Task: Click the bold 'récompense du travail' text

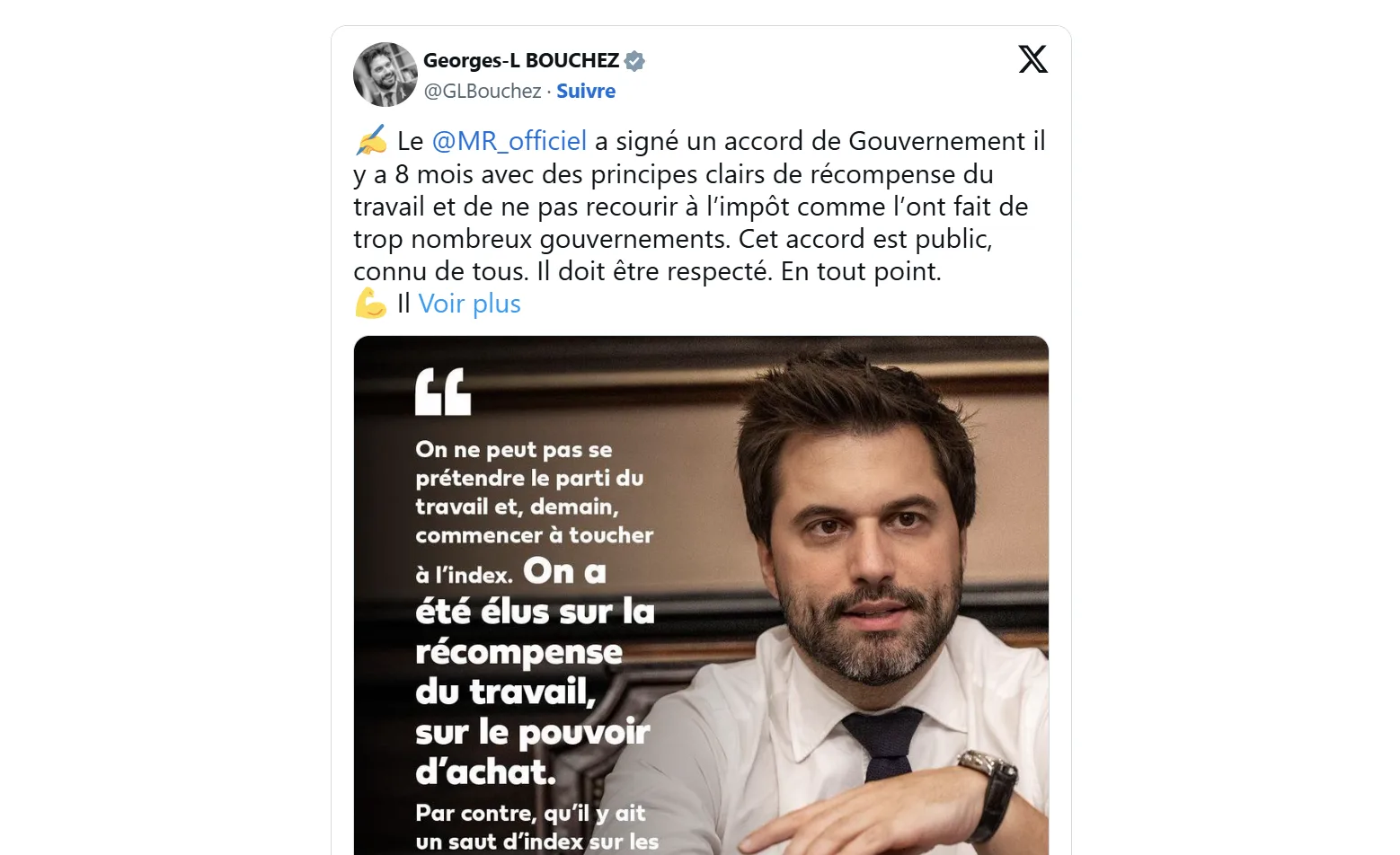Action: pos(518,672)
